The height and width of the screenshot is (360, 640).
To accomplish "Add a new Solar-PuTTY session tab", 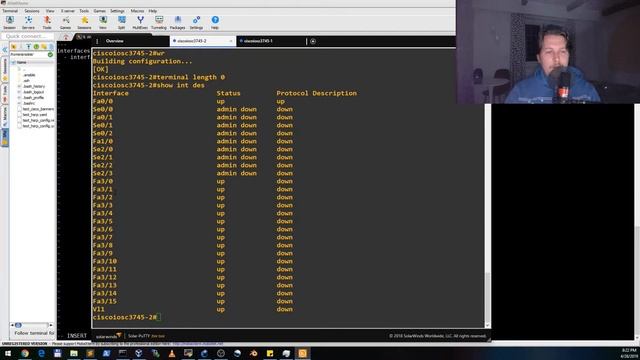I will pos(313,41).
